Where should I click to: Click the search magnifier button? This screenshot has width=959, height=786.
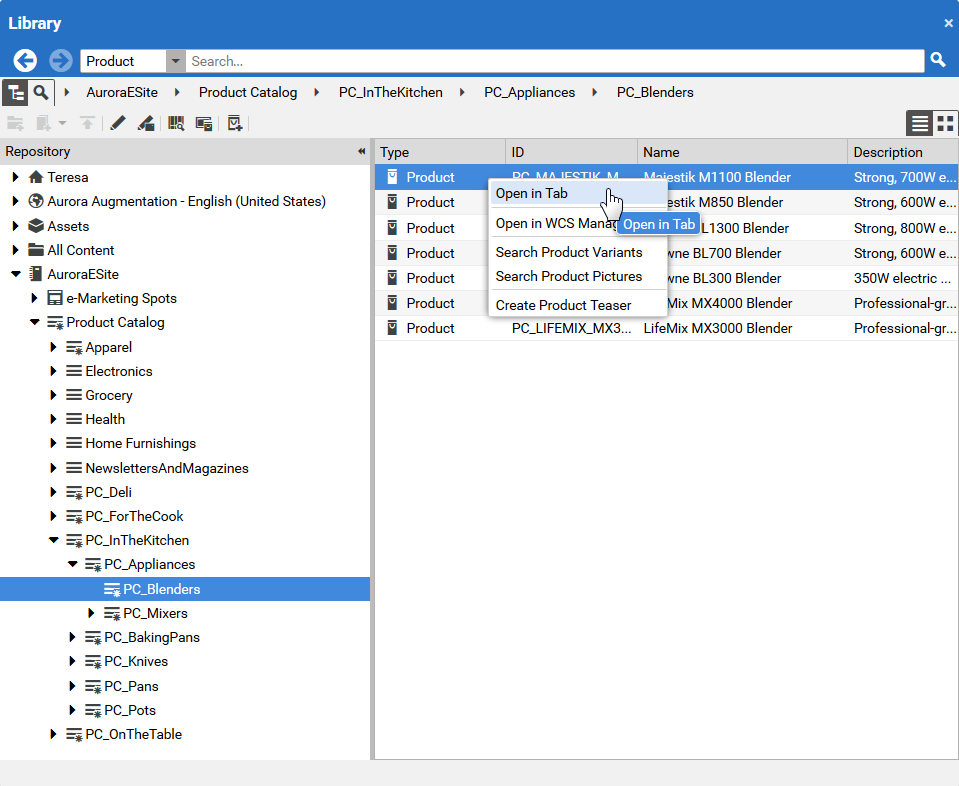coord(937,61)
